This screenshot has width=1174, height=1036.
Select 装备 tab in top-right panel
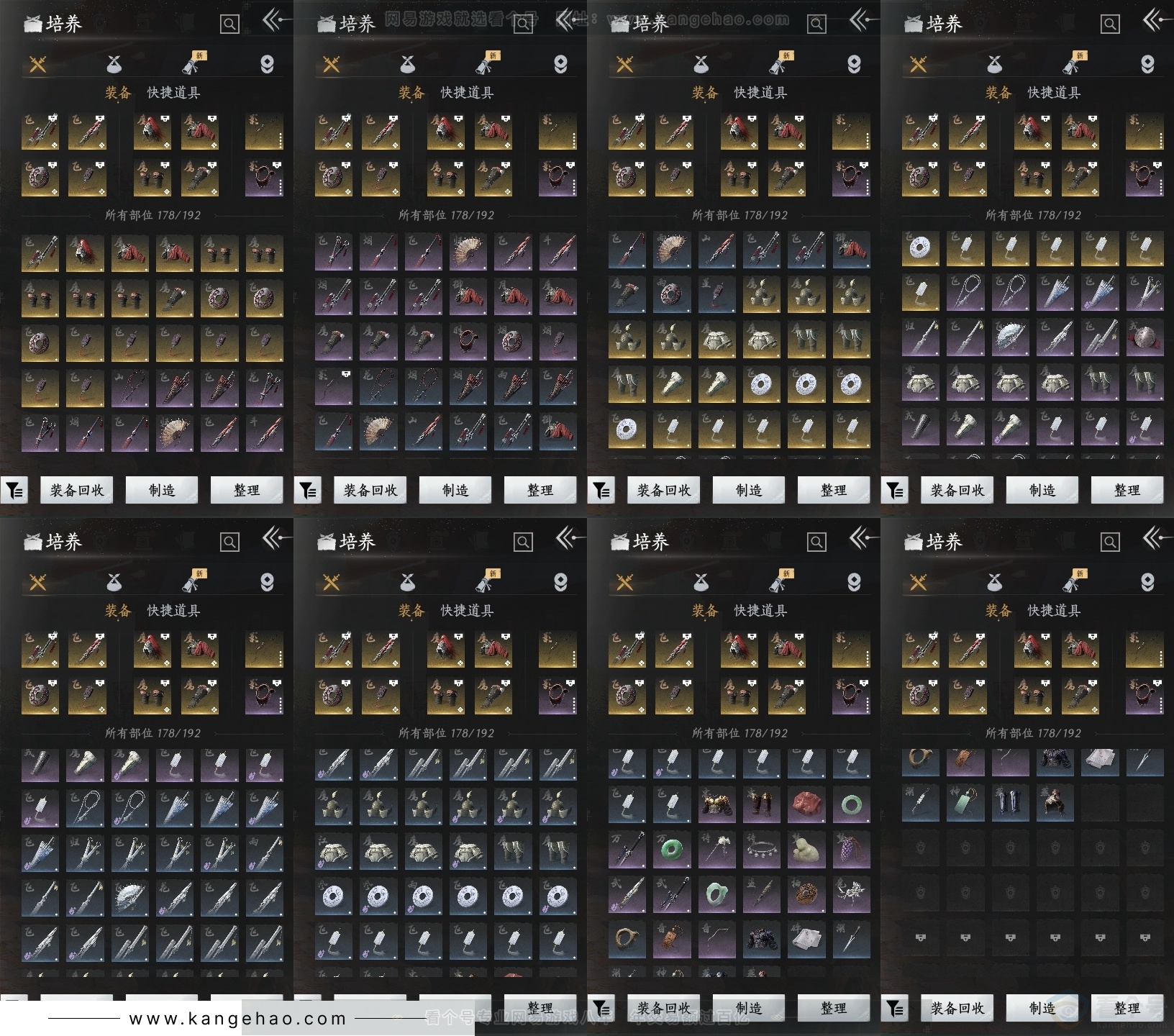tap(998, 93)
